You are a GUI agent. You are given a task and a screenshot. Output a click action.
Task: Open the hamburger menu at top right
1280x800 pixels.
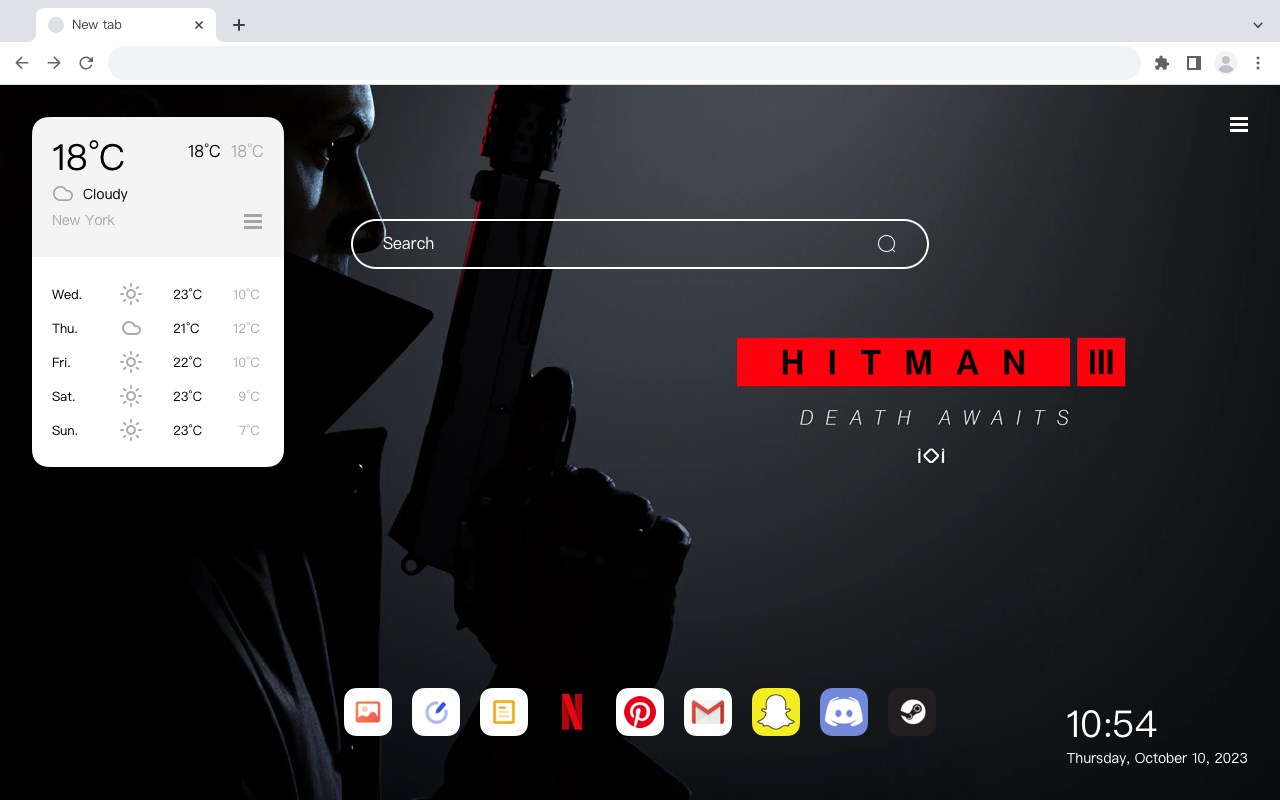[x=1239, y=125]
